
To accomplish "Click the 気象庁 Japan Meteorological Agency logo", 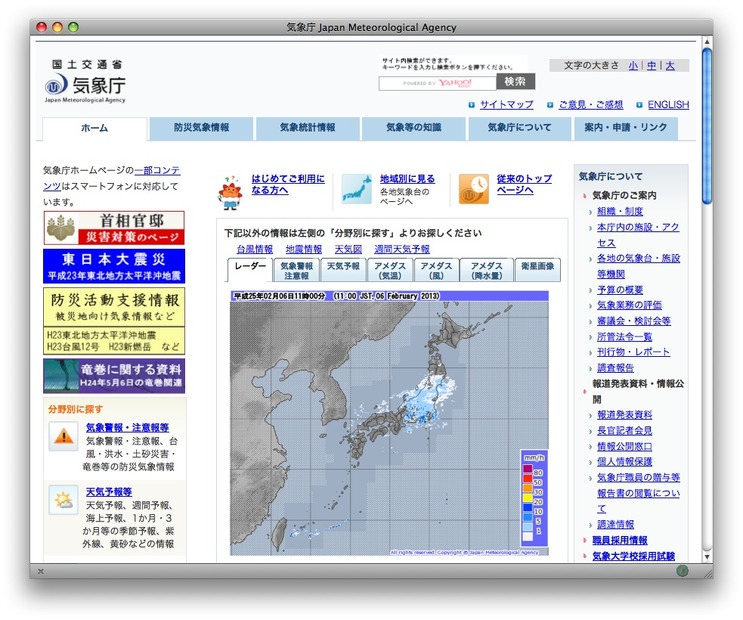I will click(86, 81).
